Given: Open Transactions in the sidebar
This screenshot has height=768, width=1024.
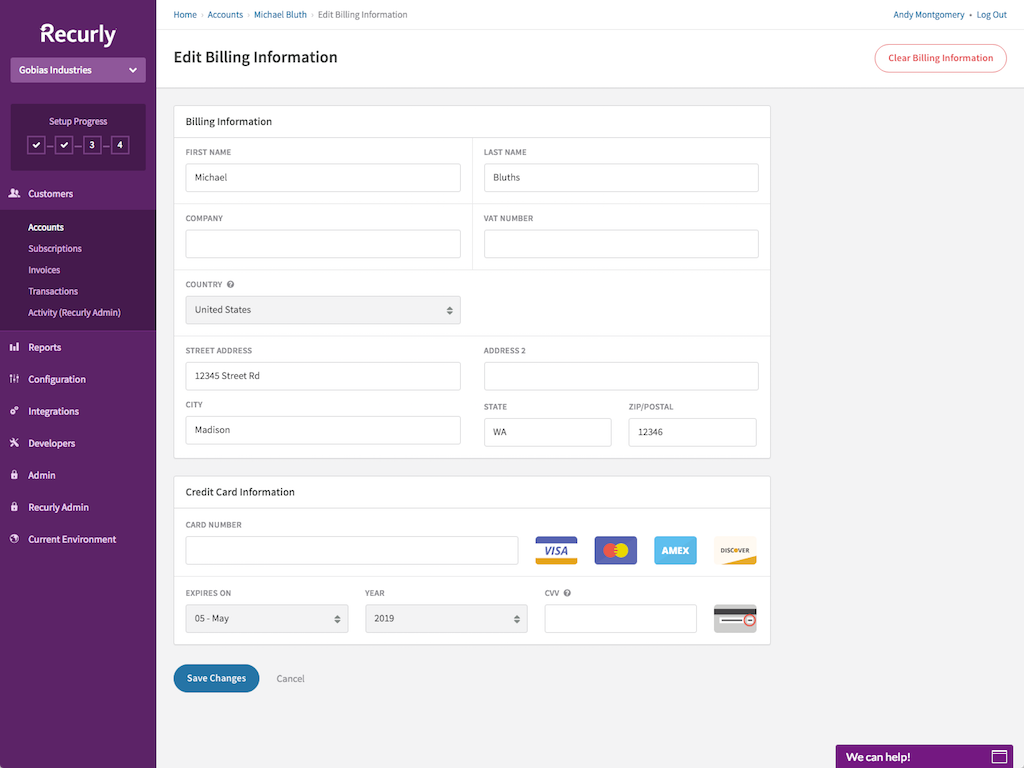Looking at the screenshot, I should coord(53,291).
